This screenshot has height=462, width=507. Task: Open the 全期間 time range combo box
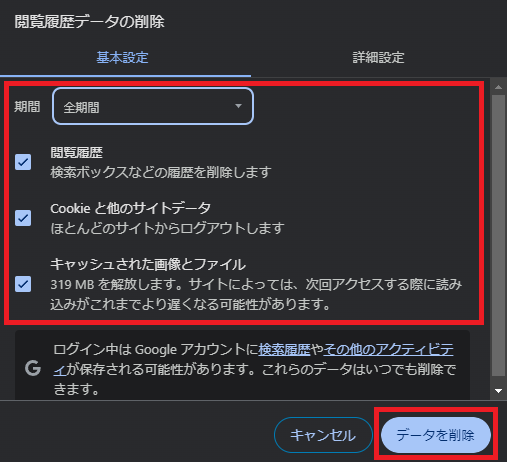coord(153,106)
